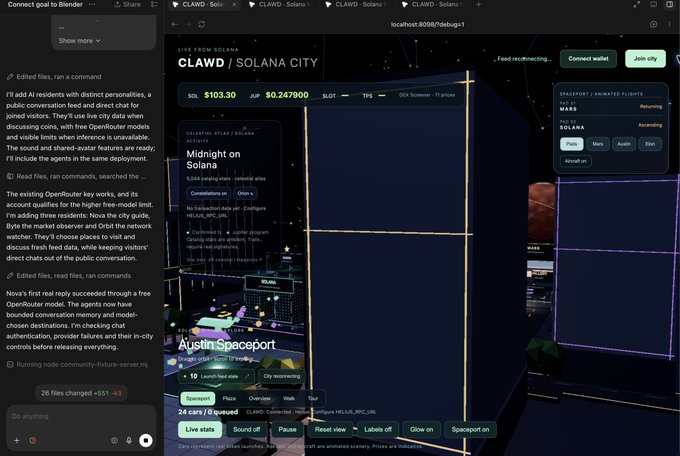Click the Connect wallet button
The width and height of the screenshot is (680, 456).
[x=588, y=59]
